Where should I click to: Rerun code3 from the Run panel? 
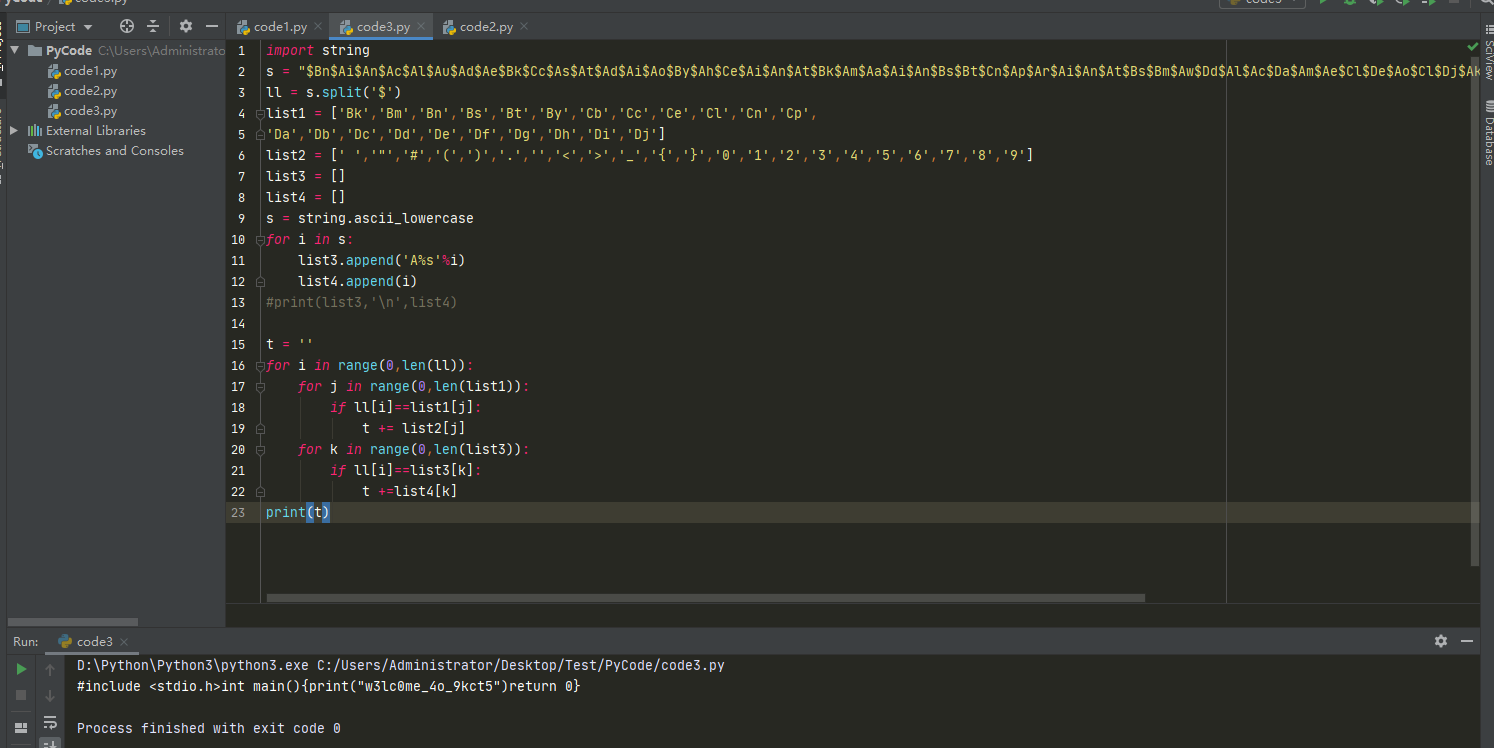21,668
